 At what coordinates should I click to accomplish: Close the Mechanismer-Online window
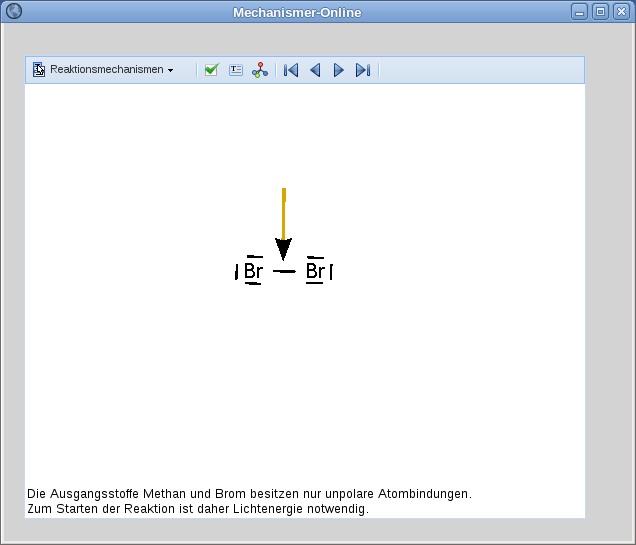620,12
